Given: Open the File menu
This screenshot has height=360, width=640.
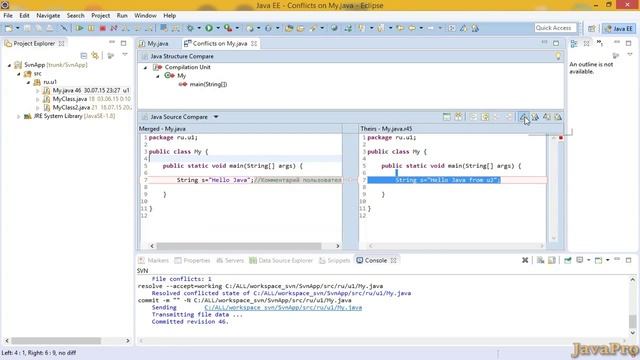Looking at the screenshot, I should pos(8,16).
